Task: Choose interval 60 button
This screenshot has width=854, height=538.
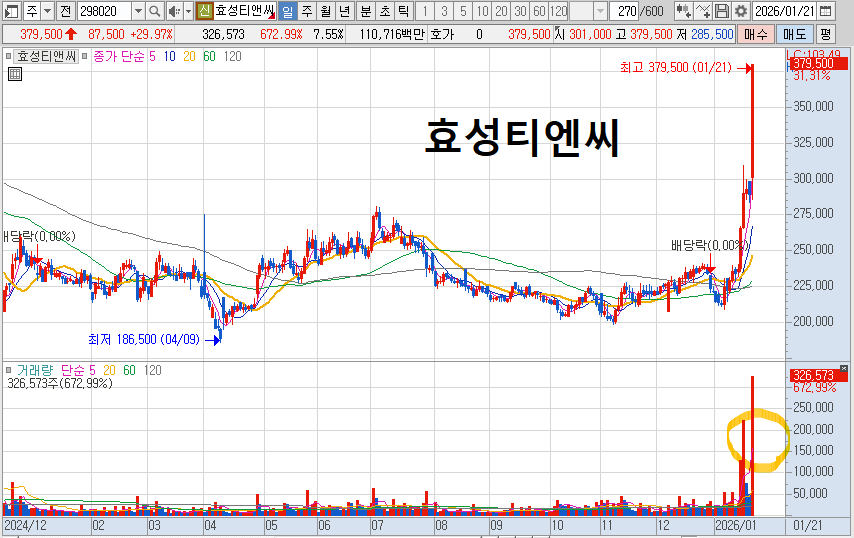Action: click(539, 11)
